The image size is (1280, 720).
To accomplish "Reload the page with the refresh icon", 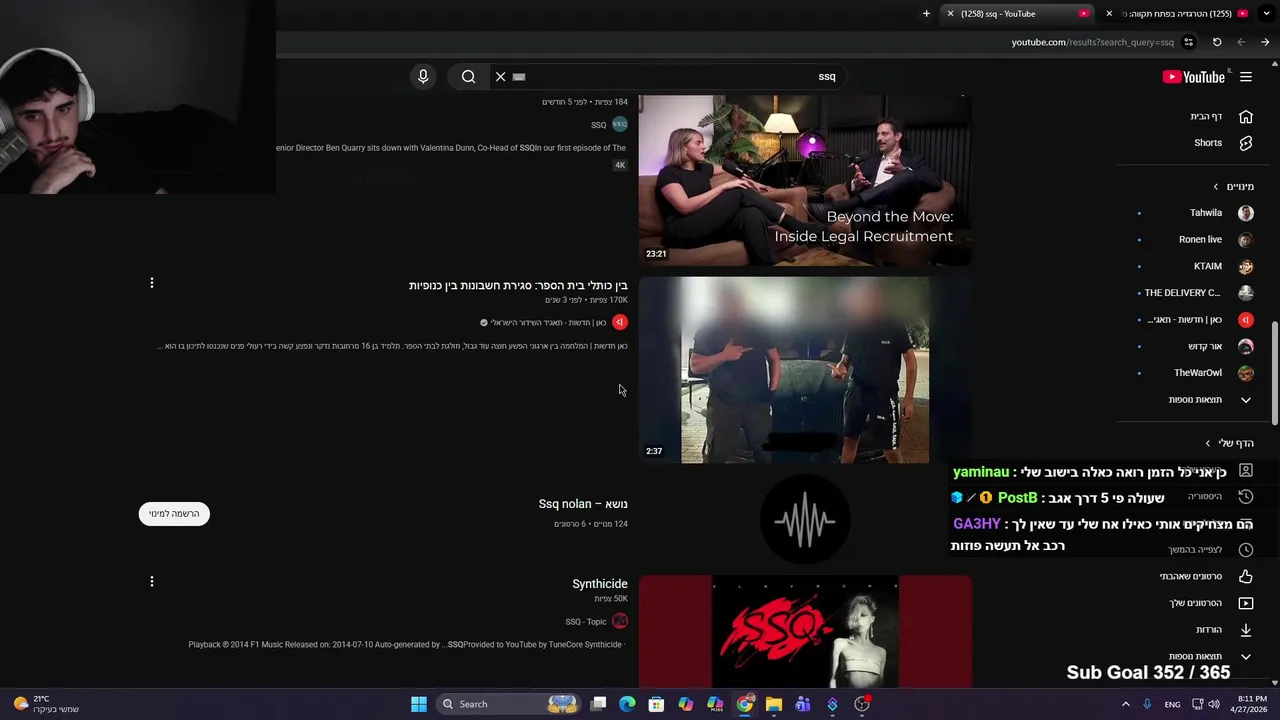I will pyautogui.click(x=1217, y=42).
